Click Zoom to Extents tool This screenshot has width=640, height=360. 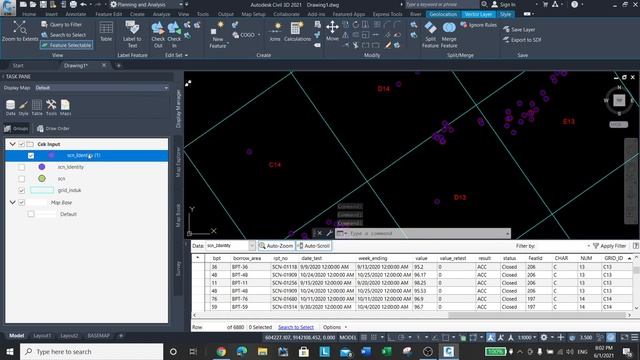(x=20, y=31)
